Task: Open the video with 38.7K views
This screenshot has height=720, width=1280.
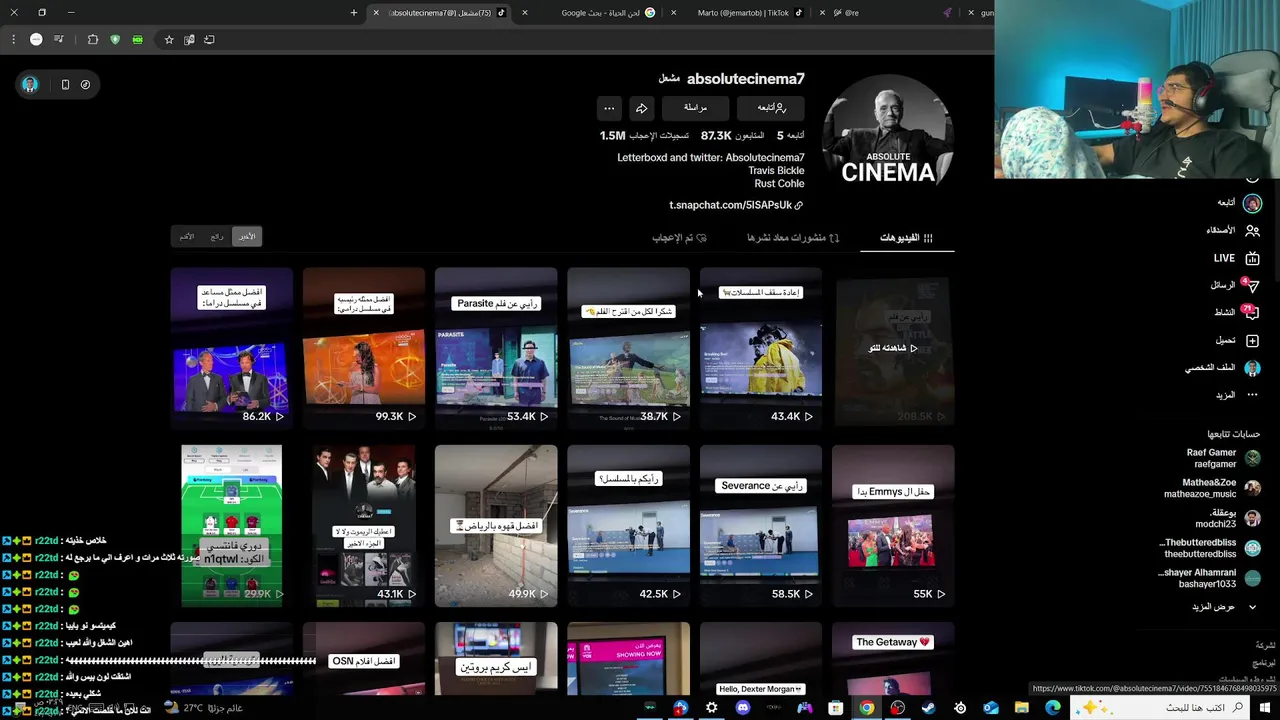Action: pyautogui.click(x=628, y=348)
